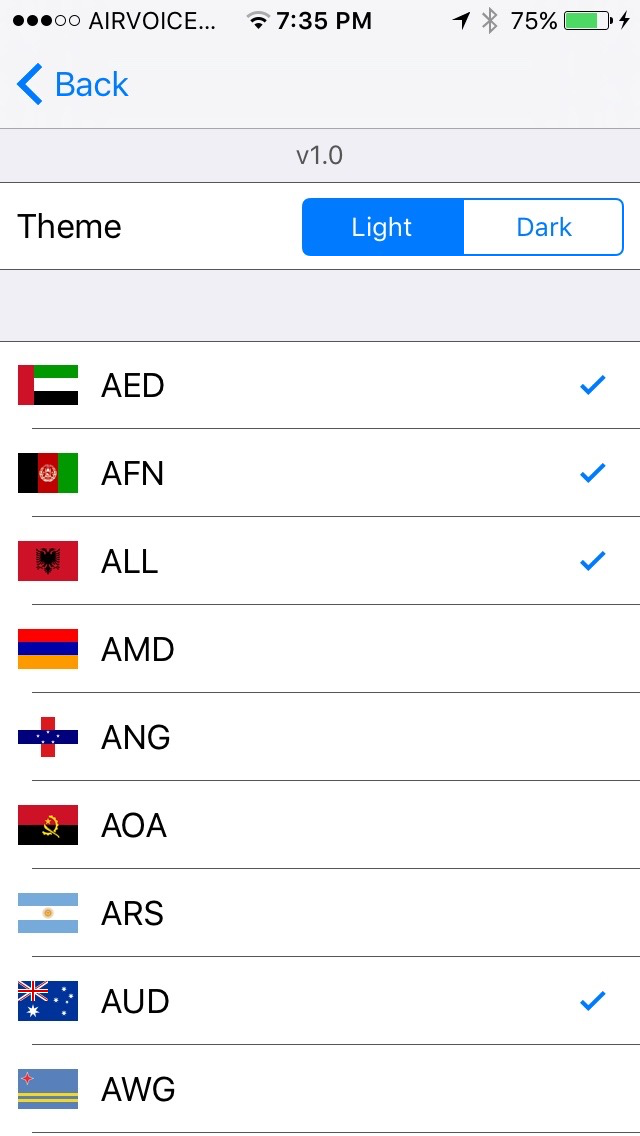Screen dimensions: 640x1136
Task: Tap the Armenia flag next to AMD
Action: coord(48,649)
